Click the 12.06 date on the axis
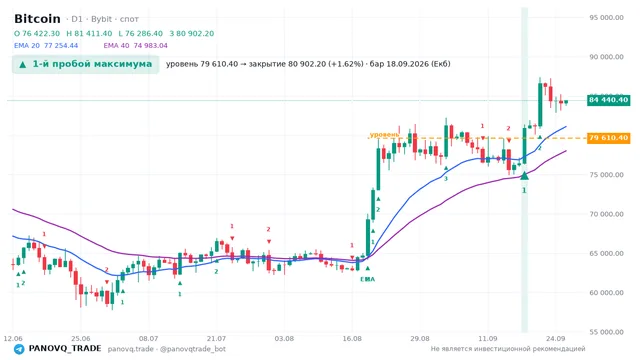 tap(13, 338)
